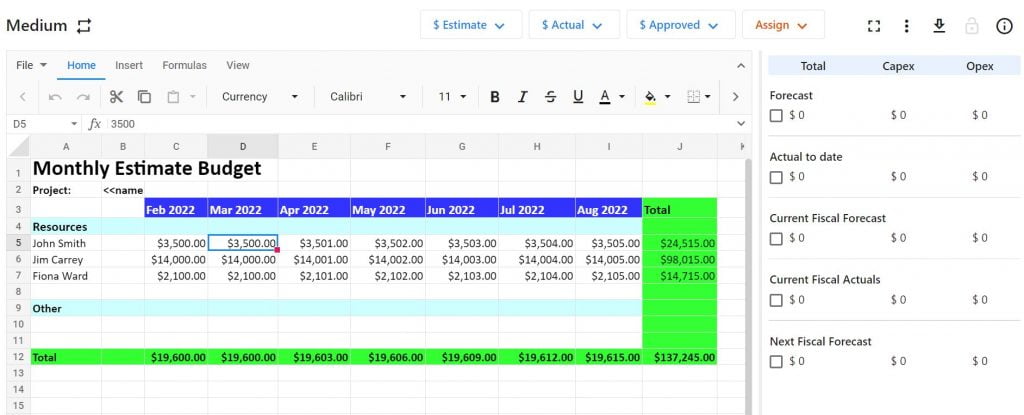
Task: Select the Other category cell
Action: 66,308
